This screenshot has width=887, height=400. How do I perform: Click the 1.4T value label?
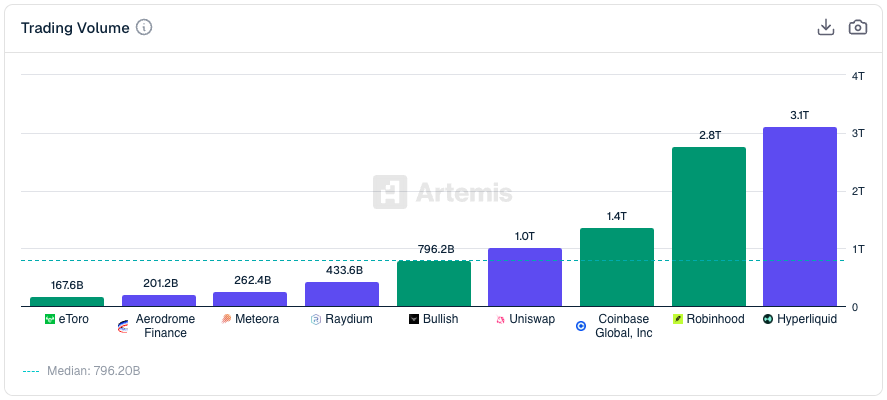click(x=617, y=216)
